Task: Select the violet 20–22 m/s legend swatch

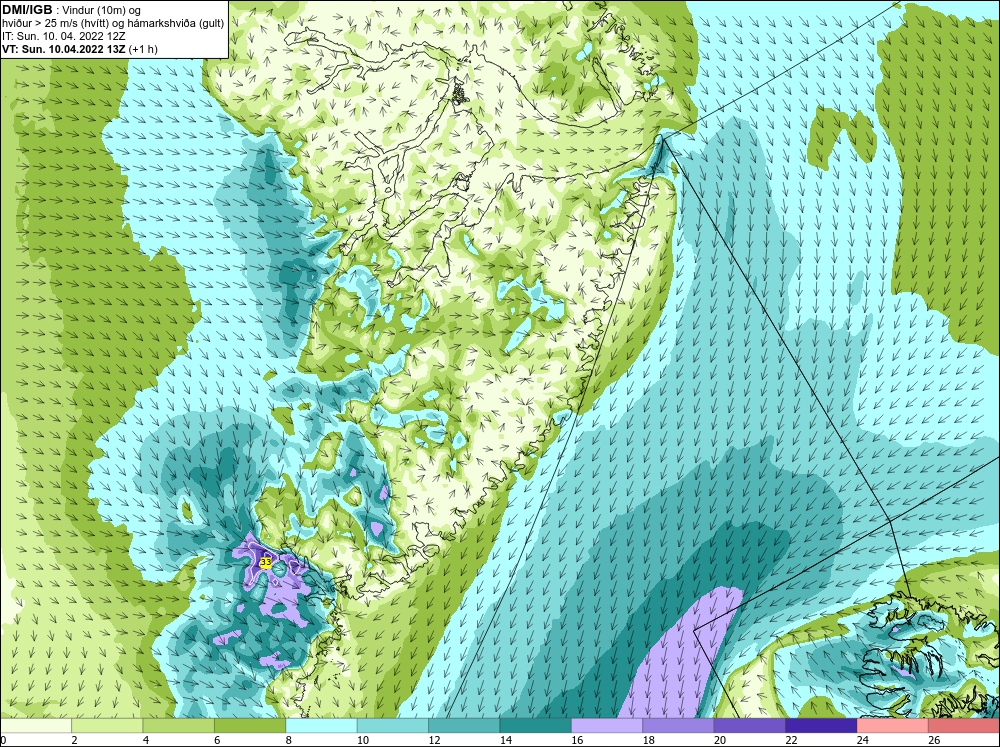Action: (750, 726)
